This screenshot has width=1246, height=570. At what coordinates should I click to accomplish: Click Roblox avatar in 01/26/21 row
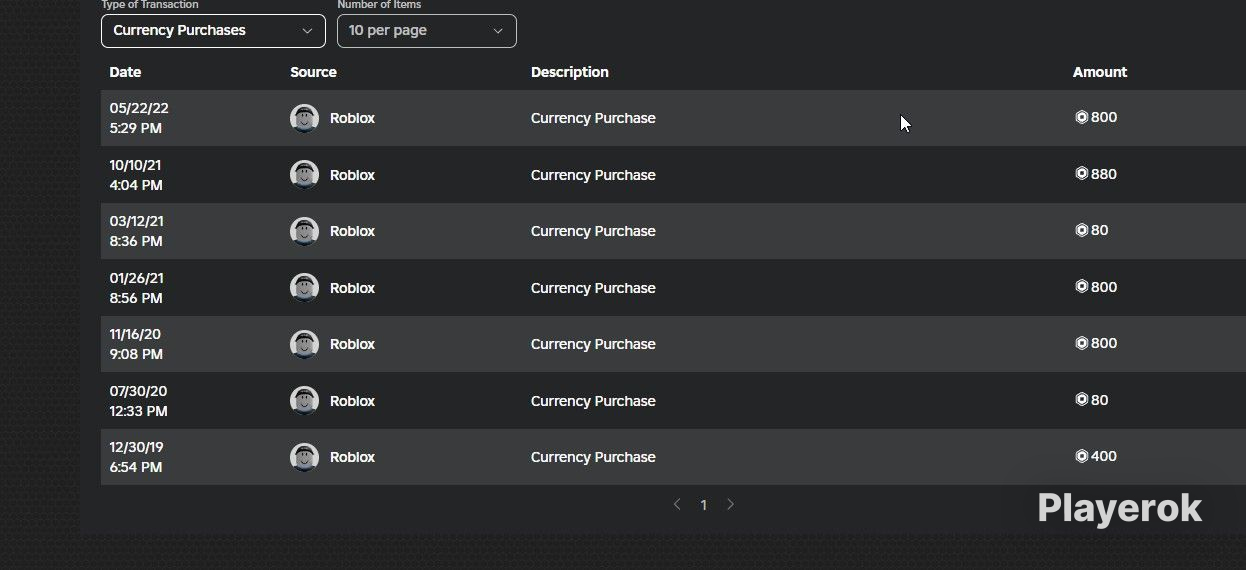coord(304,288)
